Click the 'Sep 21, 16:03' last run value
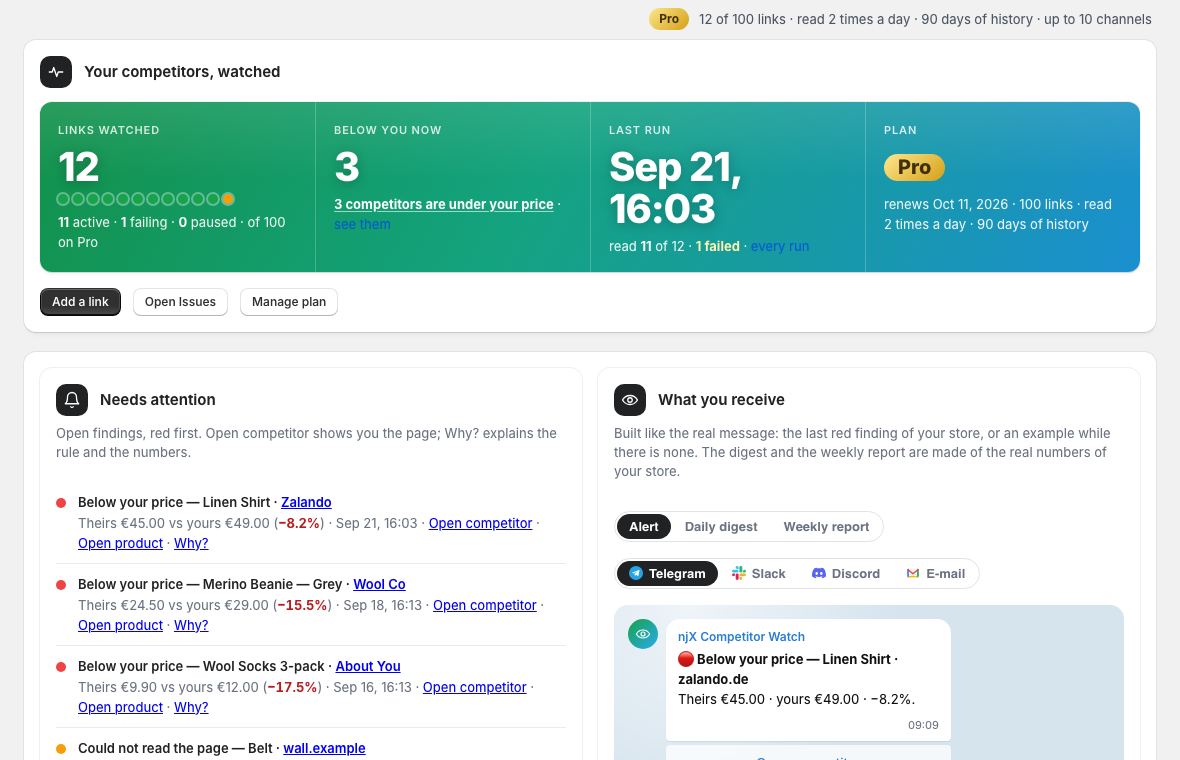This screenshot has height=760, width=1180. tap(675, 188)
